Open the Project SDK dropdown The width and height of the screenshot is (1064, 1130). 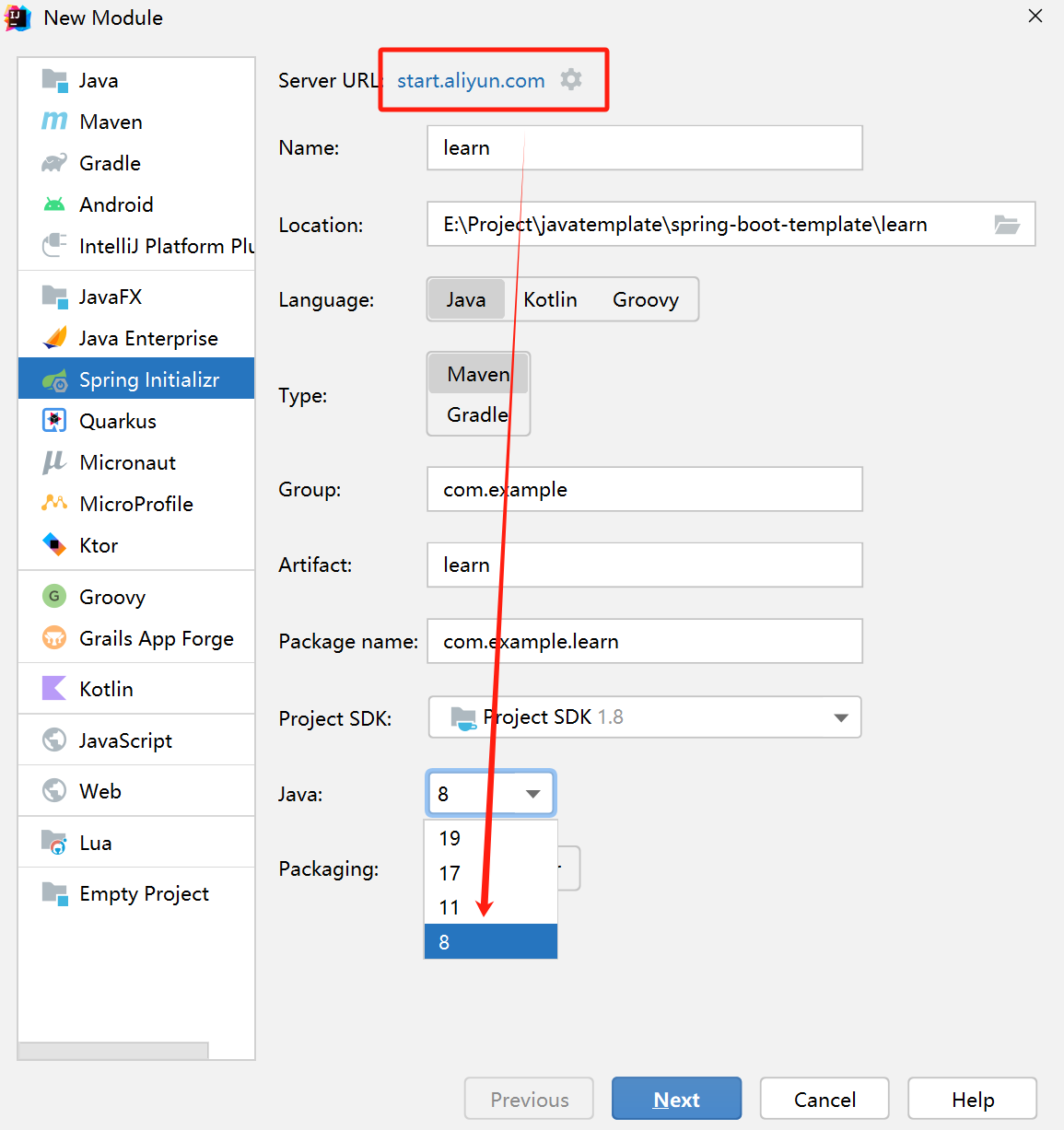tap(645, 717)
